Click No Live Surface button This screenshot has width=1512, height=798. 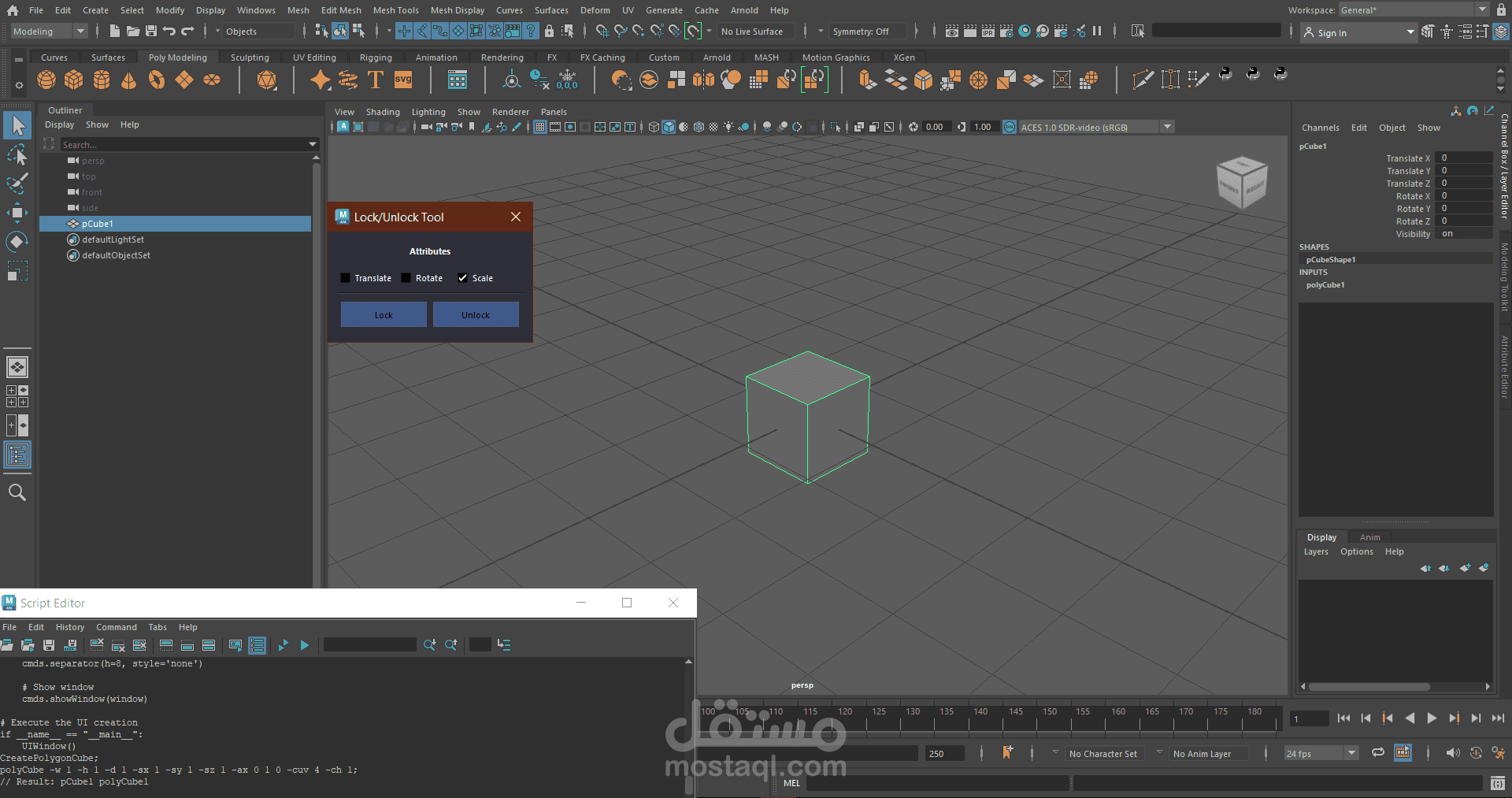click(752, 32)
